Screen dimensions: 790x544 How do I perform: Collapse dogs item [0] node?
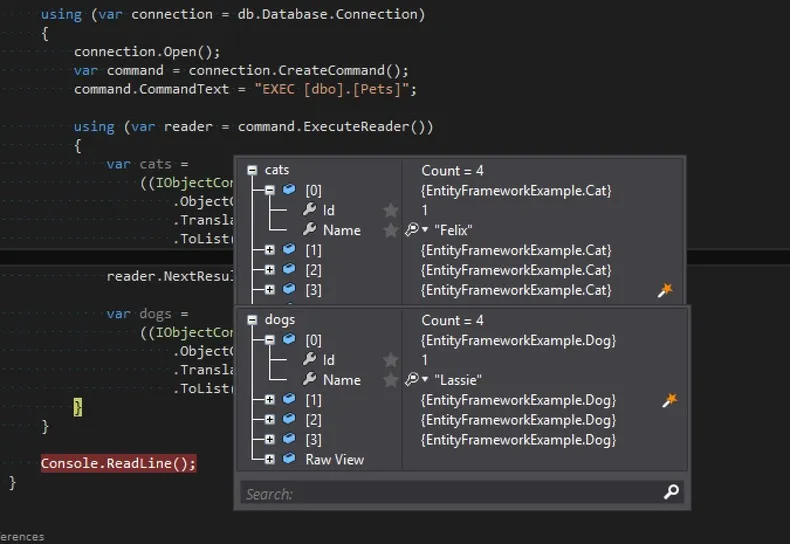click(270, 340)
